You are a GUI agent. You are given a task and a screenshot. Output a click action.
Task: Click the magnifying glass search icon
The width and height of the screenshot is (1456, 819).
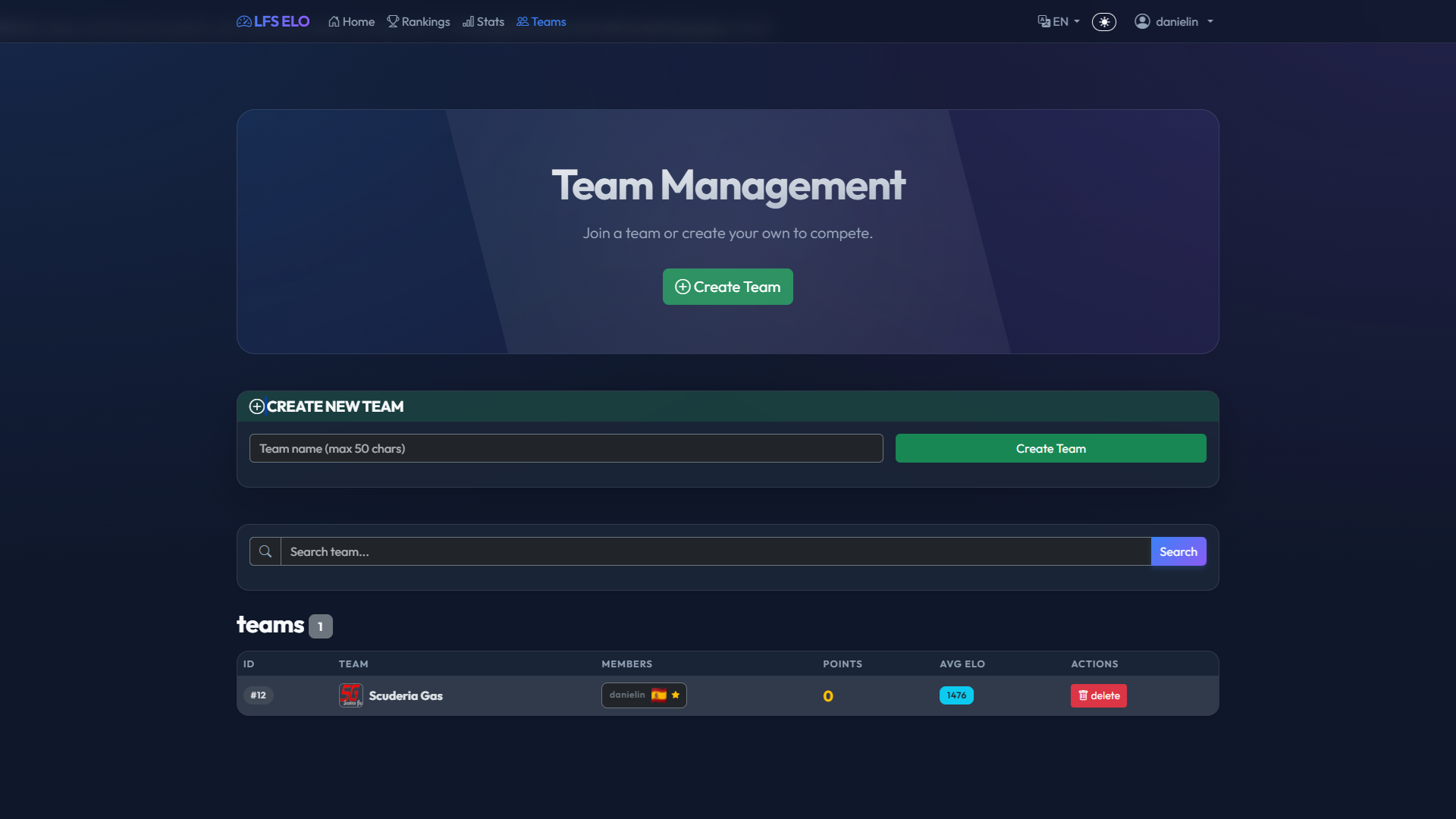[265, 551]
